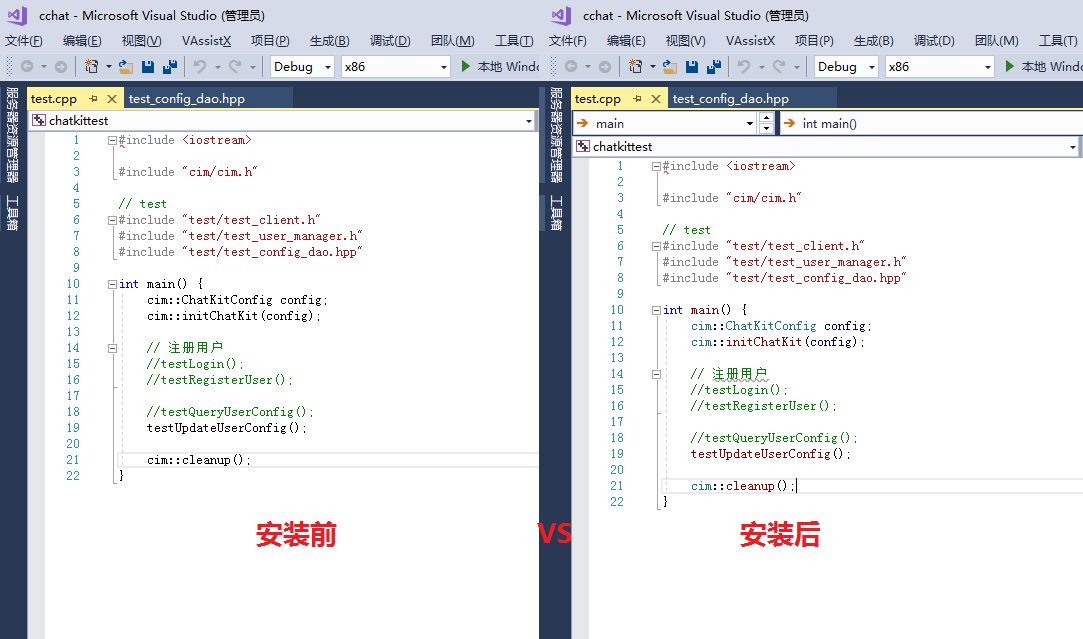Open 视图(V) menu in right window
This screenshot has width=1083, height=639.
tap(686, 41)
